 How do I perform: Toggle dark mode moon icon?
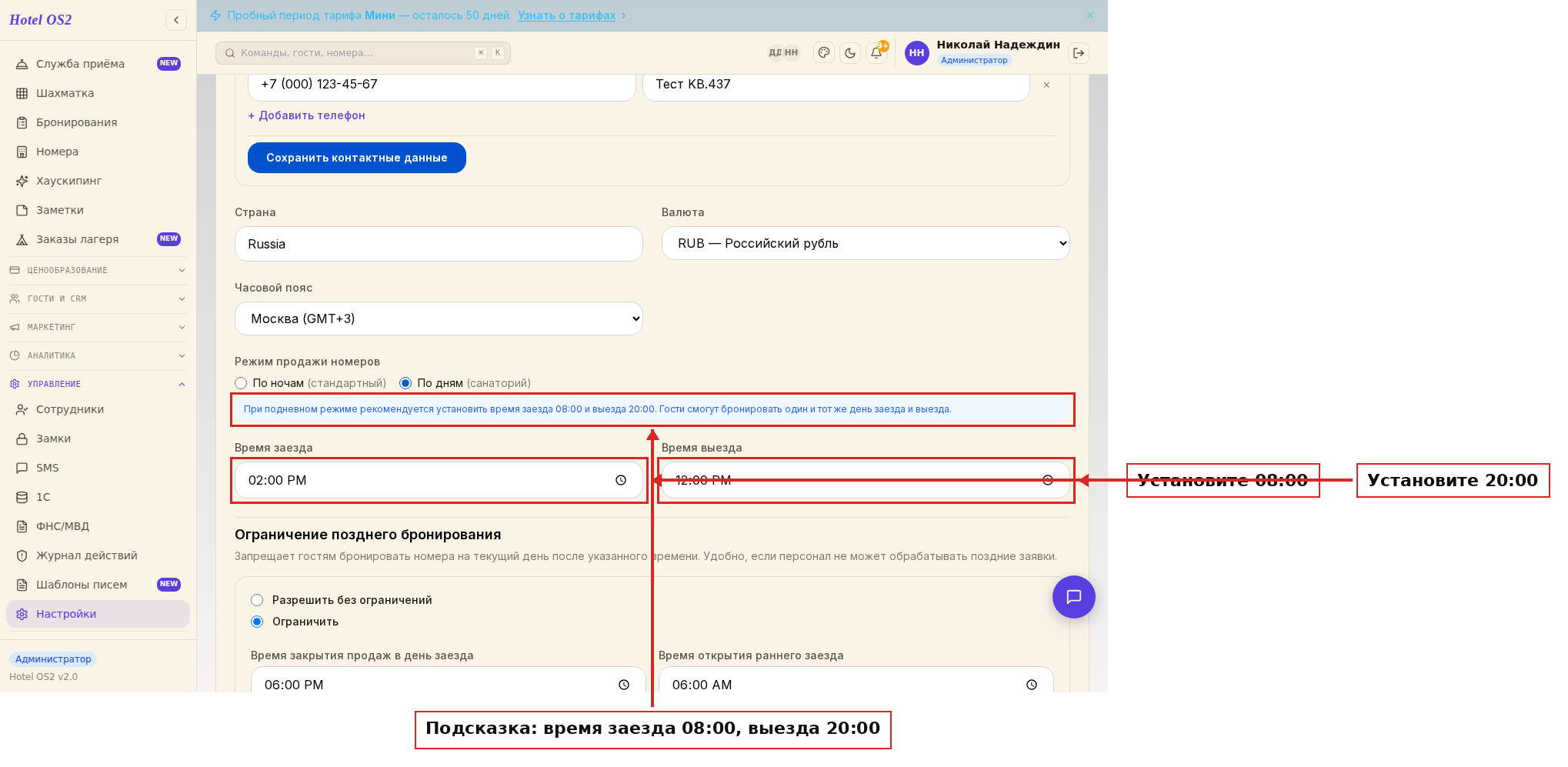[850, 53]
